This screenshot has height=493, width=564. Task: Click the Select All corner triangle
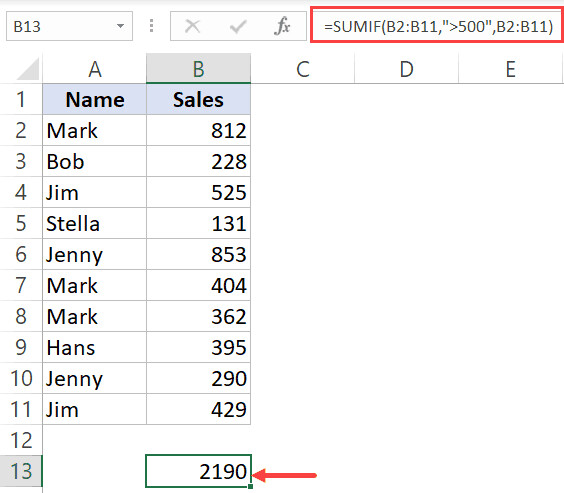(x=28, y=68)
